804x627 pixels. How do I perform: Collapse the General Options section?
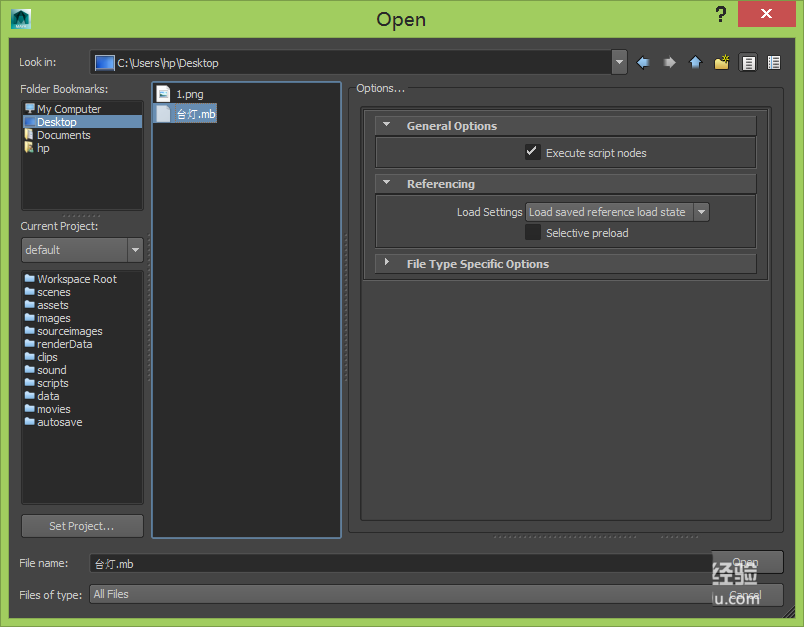tap(387, 125)
